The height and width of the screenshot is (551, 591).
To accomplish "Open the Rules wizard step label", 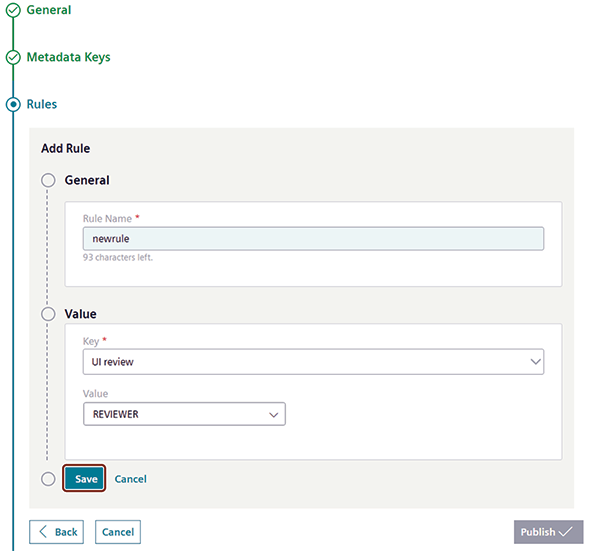I will pyautogui.click(x=42, y=104).
